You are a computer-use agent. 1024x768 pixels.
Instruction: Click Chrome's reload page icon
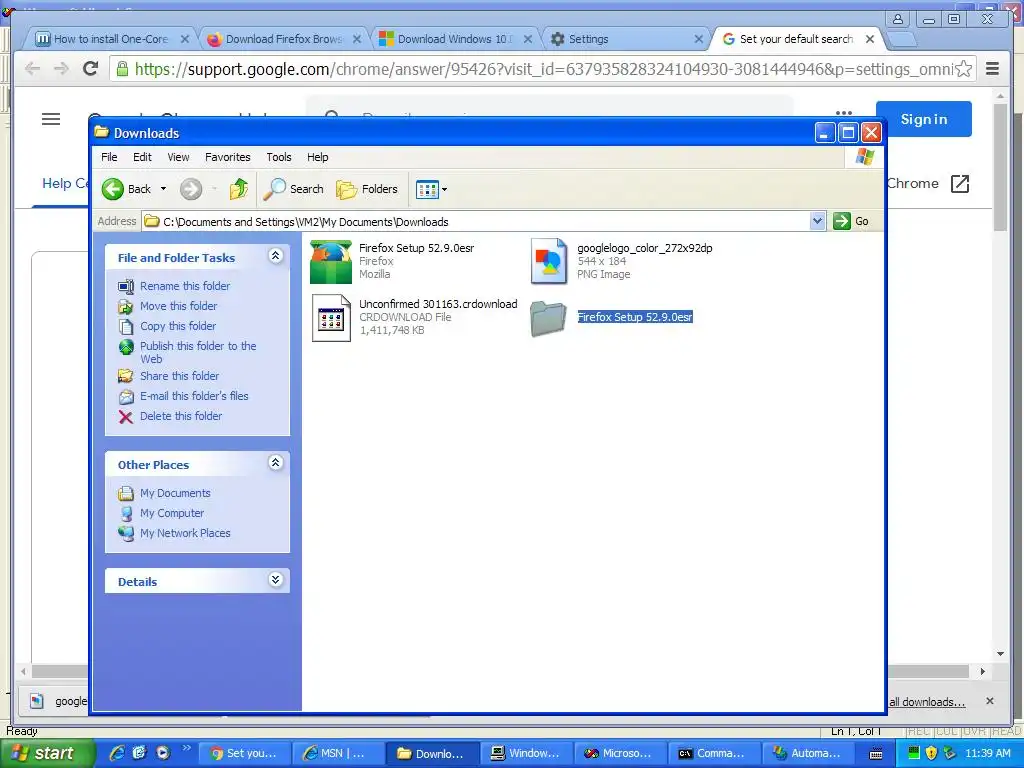(91, 69)
